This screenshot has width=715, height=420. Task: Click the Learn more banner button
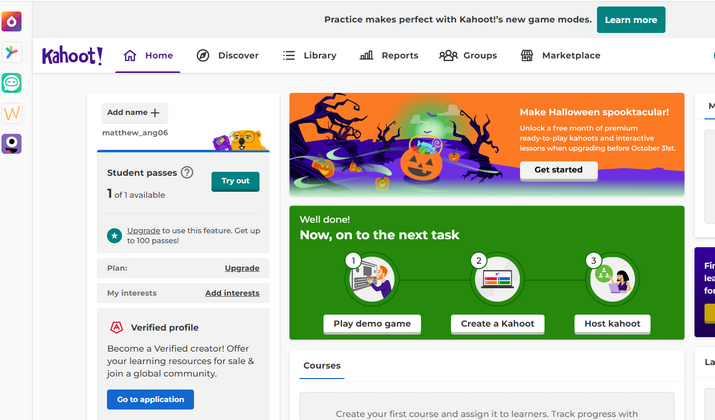pos(631,20)
